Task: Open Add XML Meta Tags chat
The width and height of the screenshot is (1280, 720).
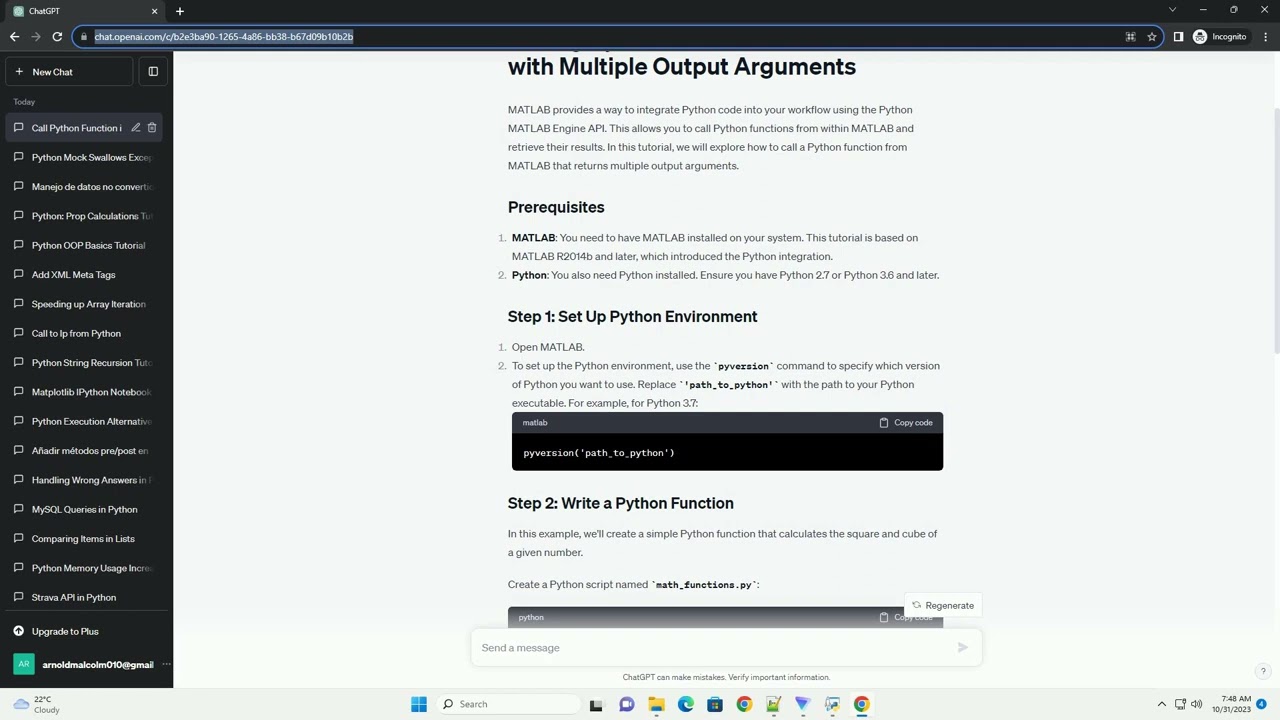Action: [86, 275]
